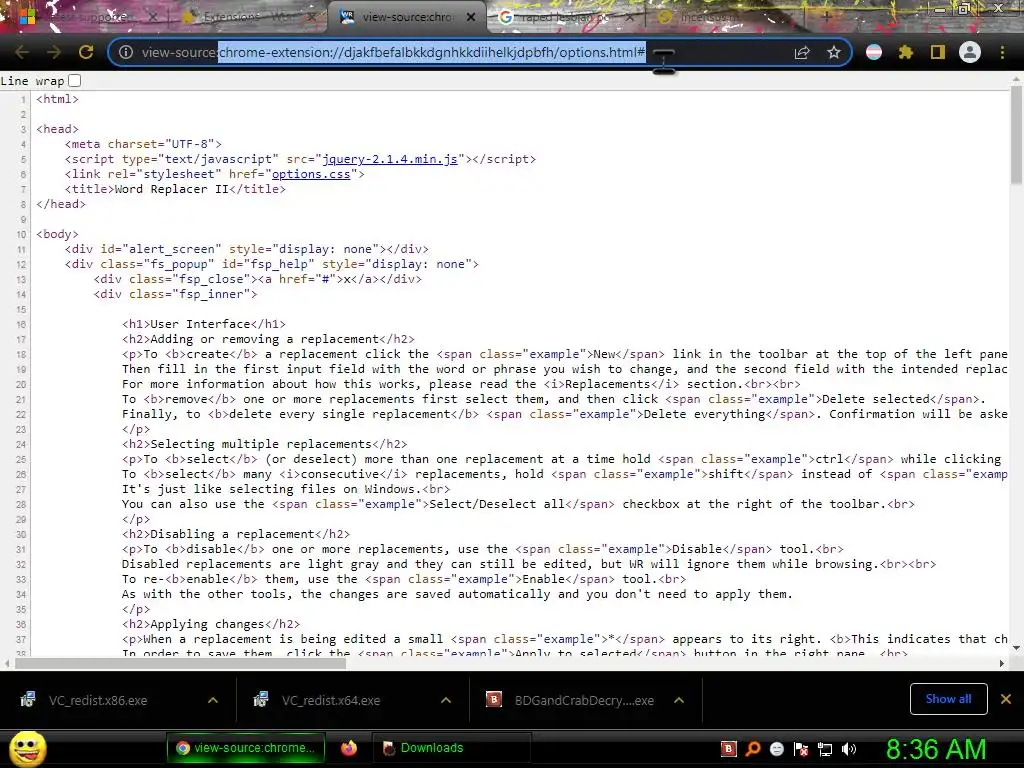Open the Action Center flag tray icon
The height and width of the screenshot is (768, 1024).
pyautogui.click(x=801, y=749)
